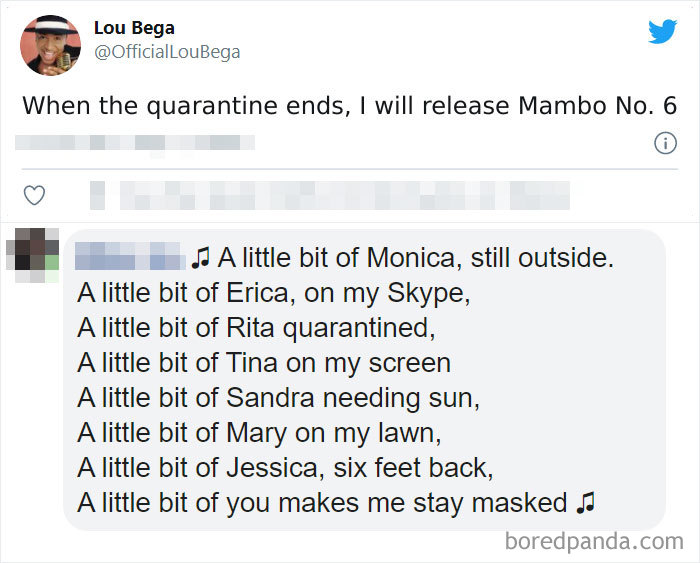Open Lou Bega's profile avatar

(50, 44)
